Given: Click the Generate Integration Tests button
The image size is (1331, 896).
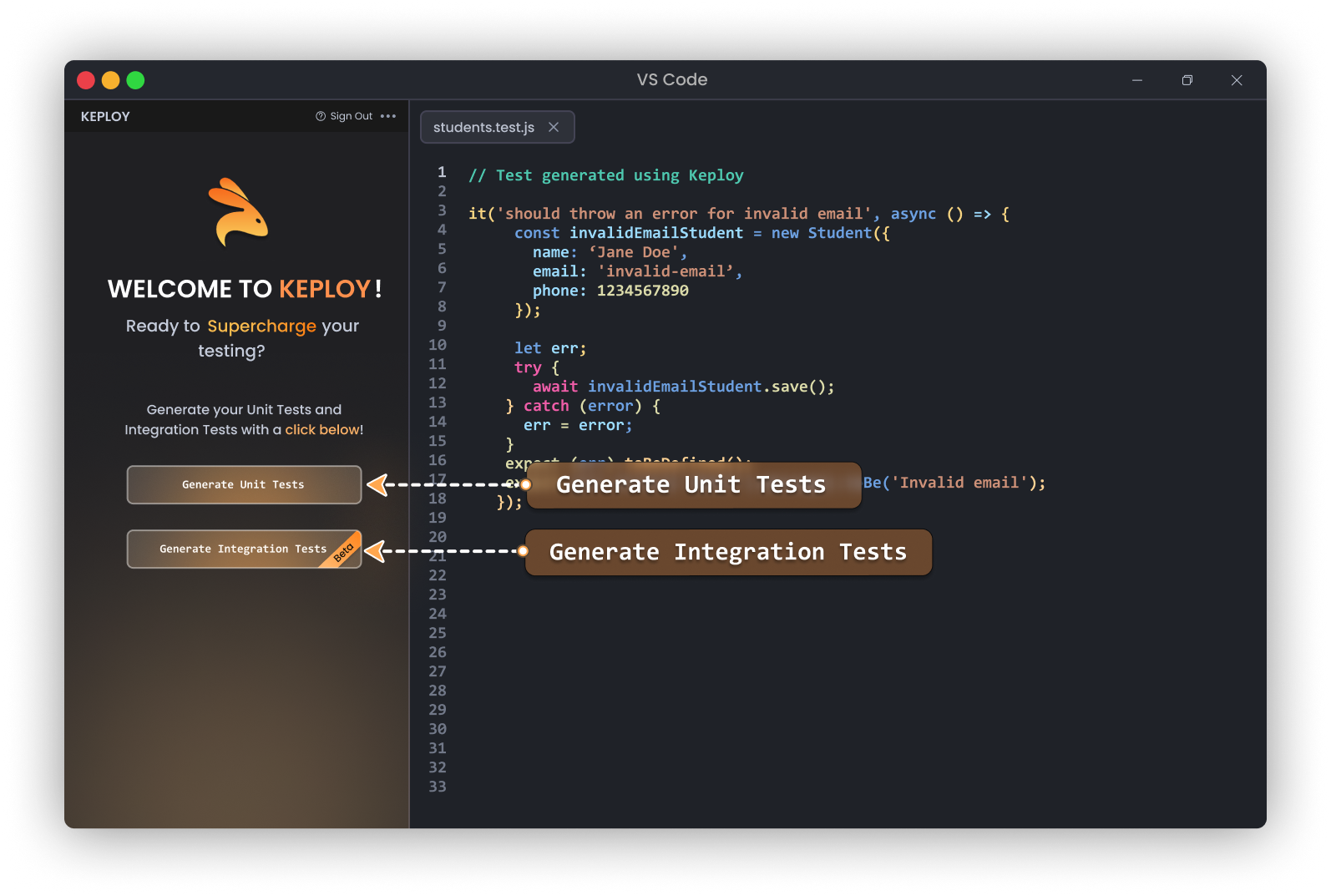Looking at the screenshot, I should point(244,549).
